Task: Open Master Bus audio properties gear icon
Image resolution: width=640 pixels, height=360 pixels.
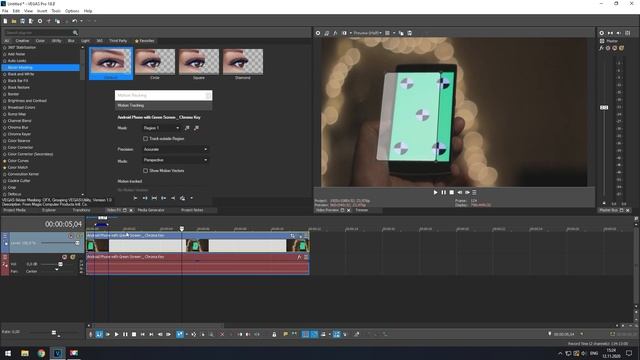Action: (x=602, y=33)
